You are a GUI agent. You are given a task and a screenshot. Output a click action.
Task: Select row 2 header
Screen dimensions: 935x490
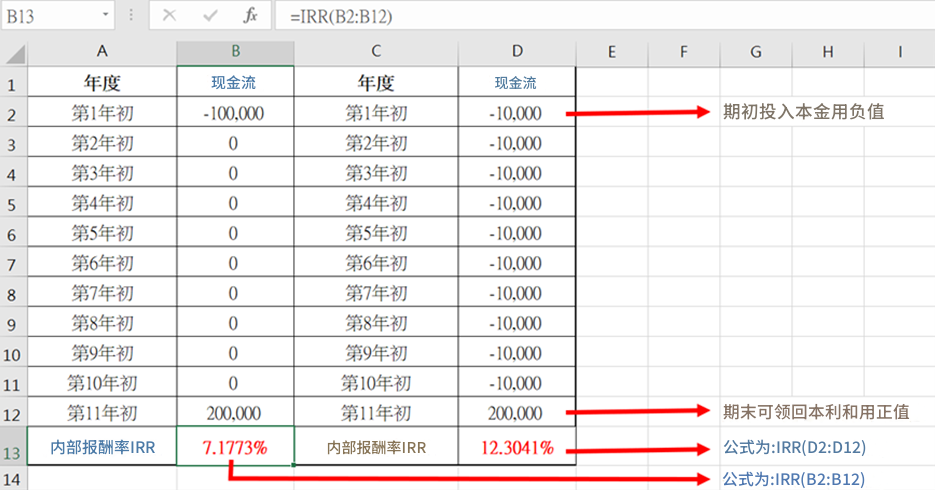(x=13, y=112)
